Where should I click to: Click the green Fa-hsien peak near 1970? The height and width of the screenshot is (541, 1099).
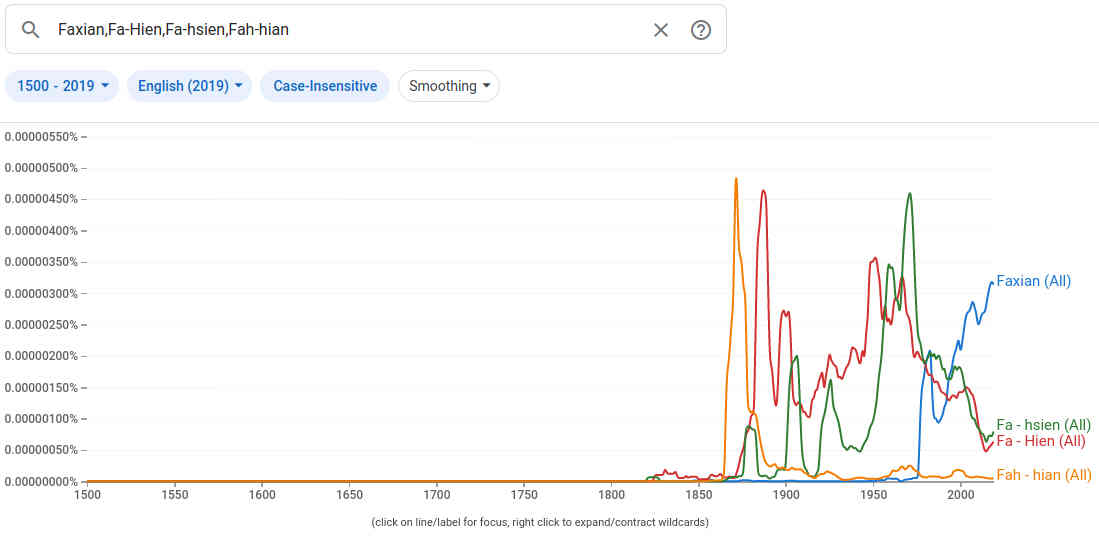(910, 194)
